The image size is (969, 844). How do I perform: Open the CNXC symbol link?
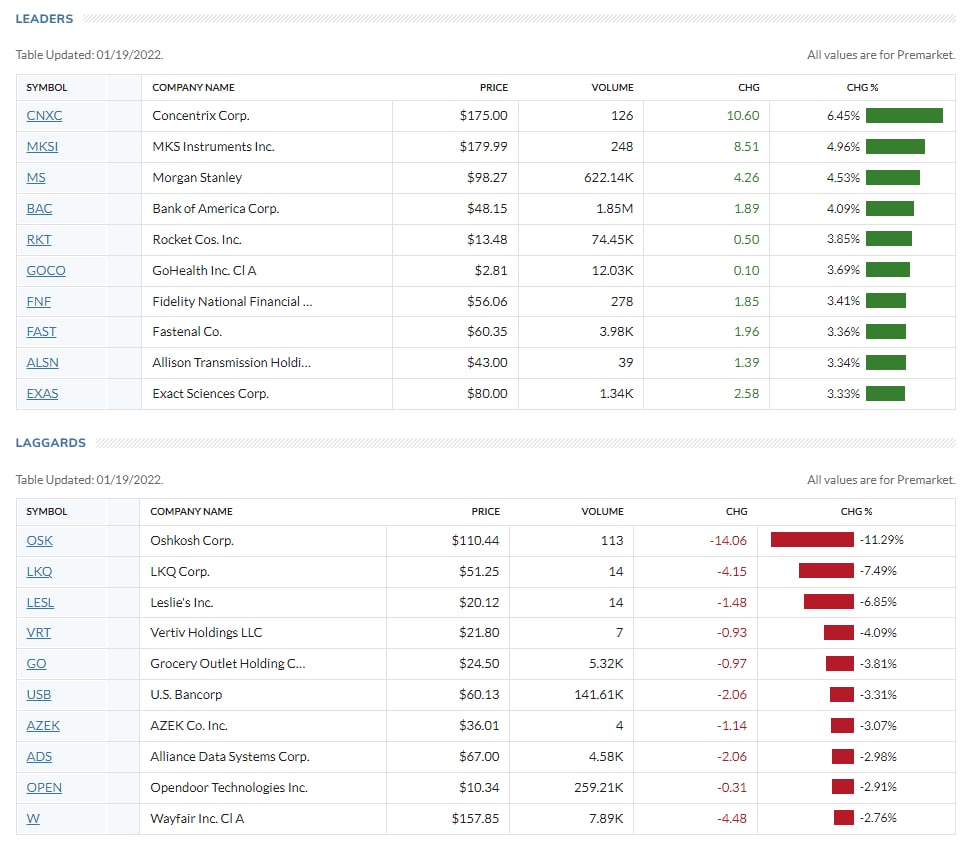44,116
